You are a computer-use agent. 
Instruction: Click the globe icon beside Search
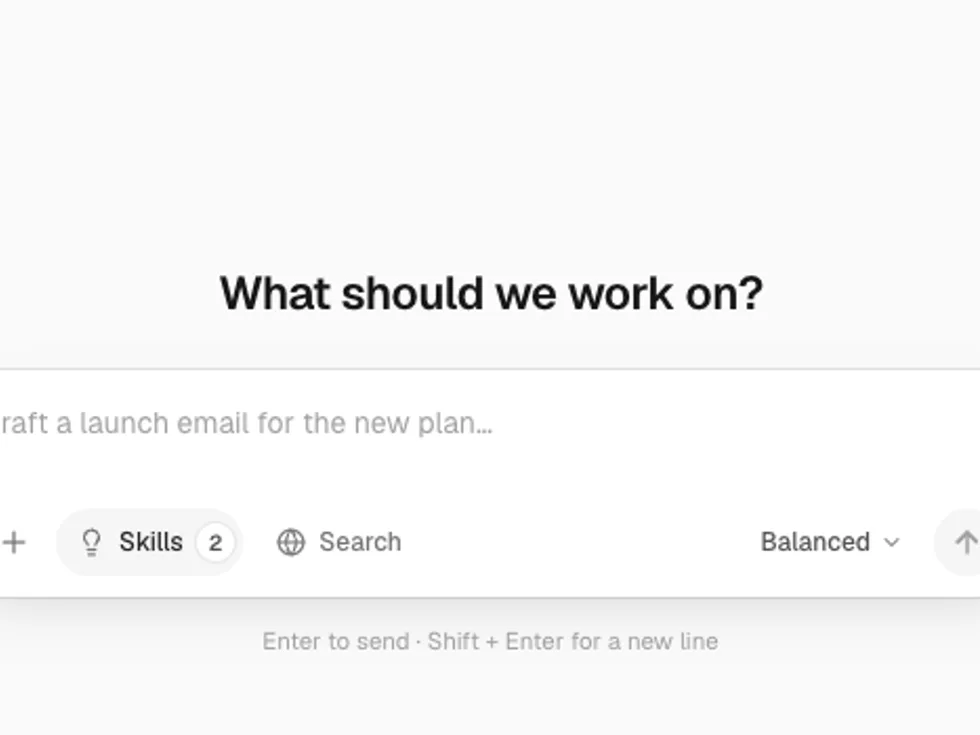[x=291, y=542]
